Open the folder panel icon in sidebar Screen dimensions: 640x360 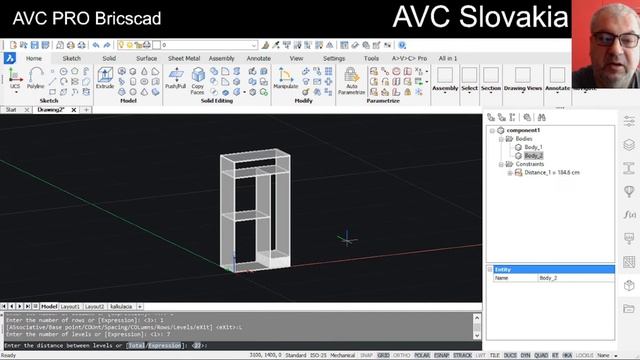(629, 309)
